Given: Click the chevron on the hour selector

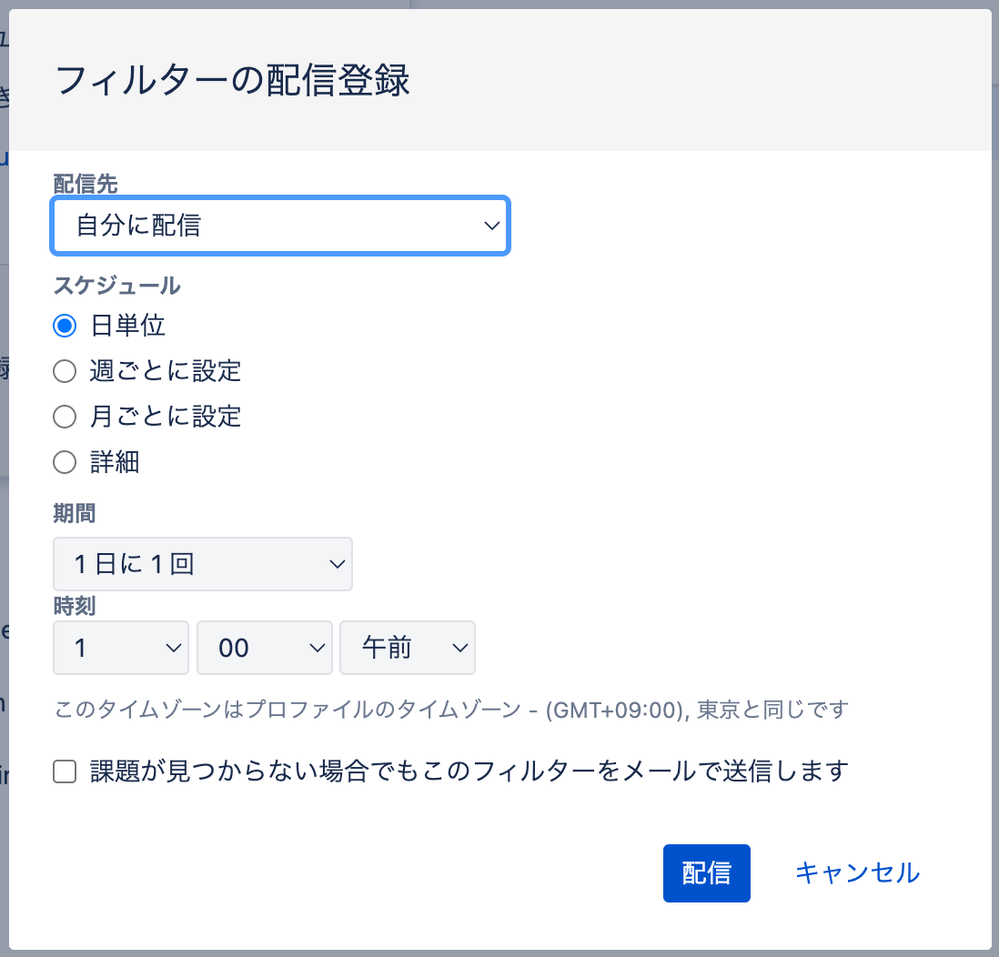Looking at the screenshot, I should coord(172,648).
